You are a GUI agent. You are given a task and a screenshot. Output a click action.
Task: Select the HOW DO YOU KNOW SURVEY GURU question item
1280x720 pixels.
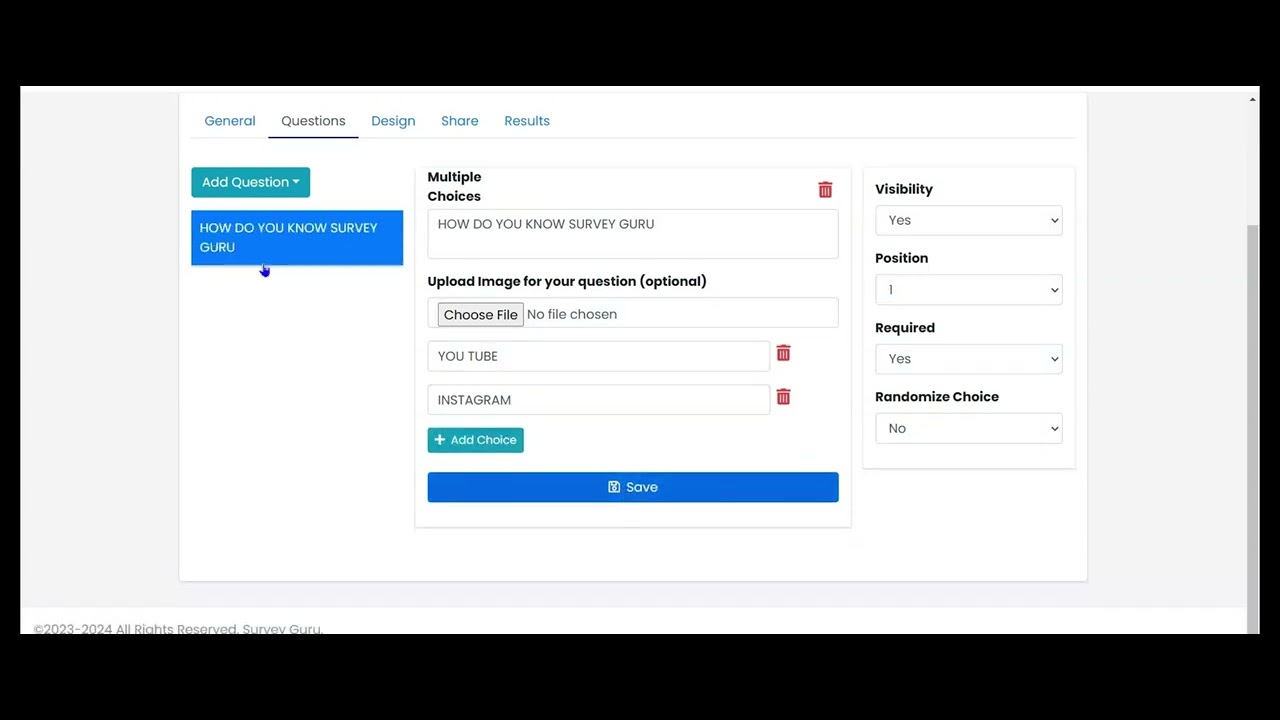coord(297,238)
